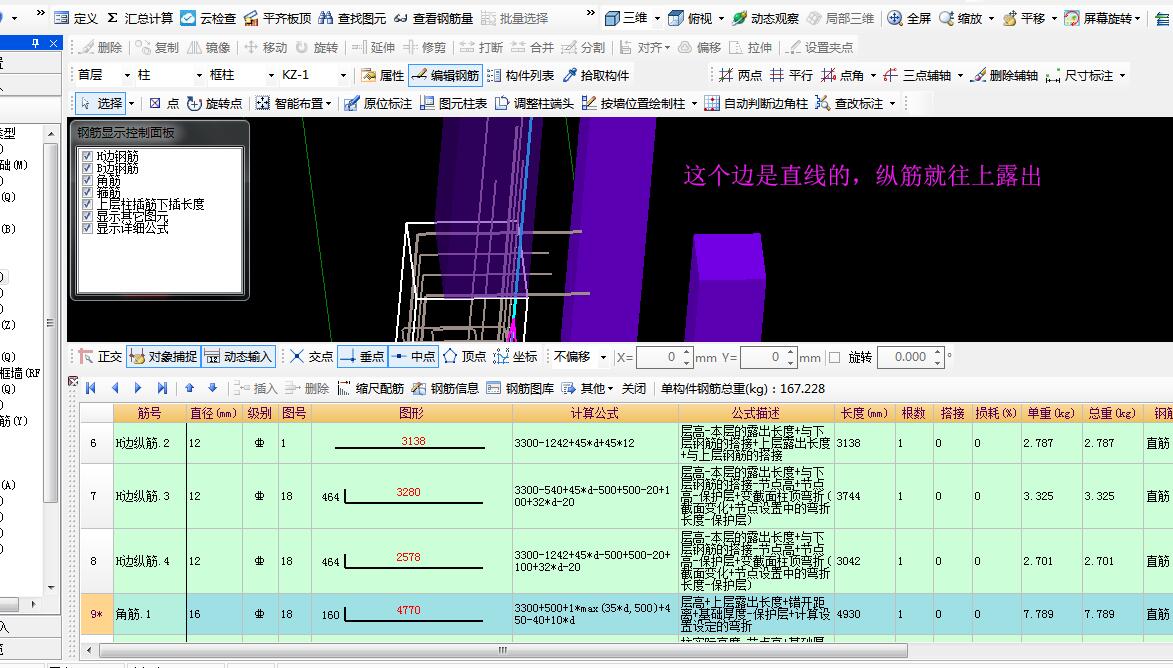1173x668 pixels.
Task: Select the 延伸 extend tool
Action: coord(373,47)
